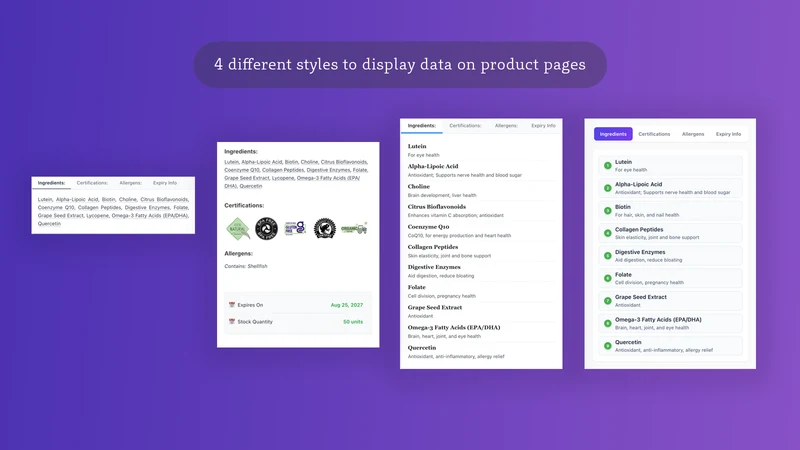Click the '50 units' stock value
Image resolution: width=800 pixels, height=450 pixels.
(x=353, y=321)
